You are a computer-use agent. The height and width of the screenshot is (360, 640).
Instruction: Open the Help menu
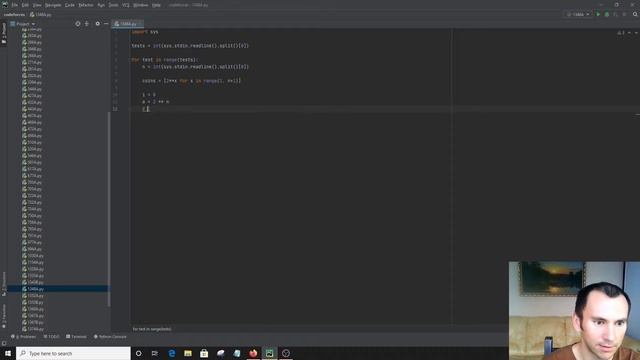point(156,5)
